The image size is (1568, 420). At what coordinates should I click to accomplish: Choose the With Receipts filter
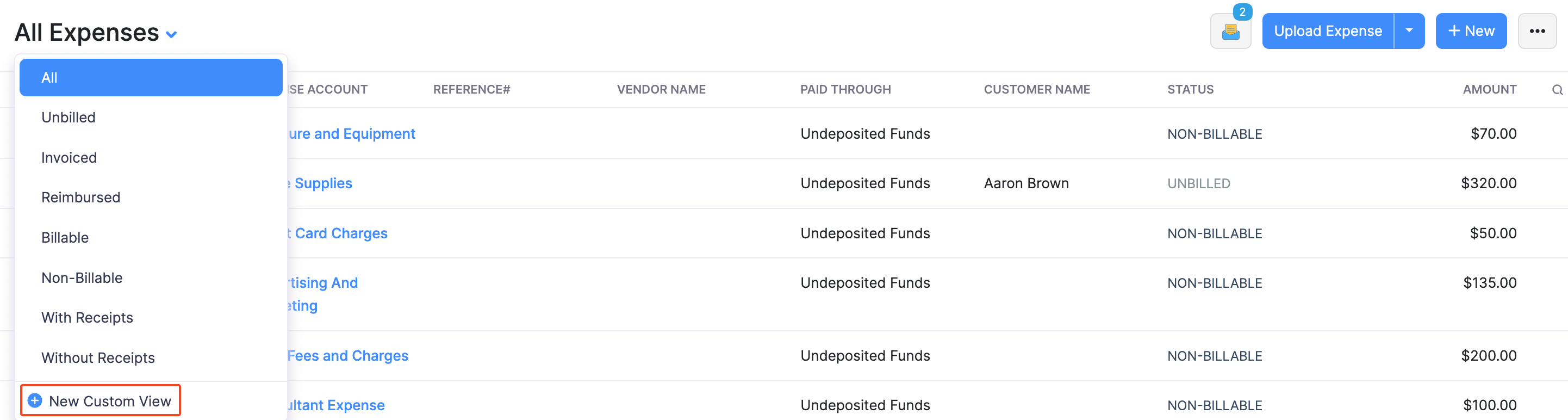87,318
